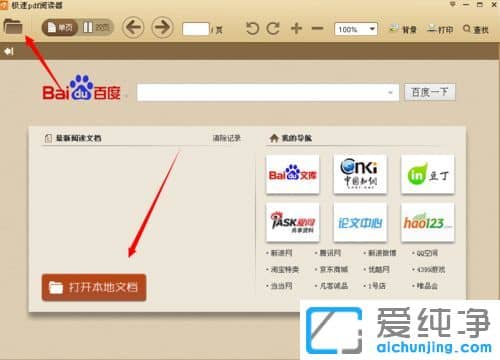500x360 pixels.
Task: Click the print button in toolbar
Action: [x=440, y=29]
